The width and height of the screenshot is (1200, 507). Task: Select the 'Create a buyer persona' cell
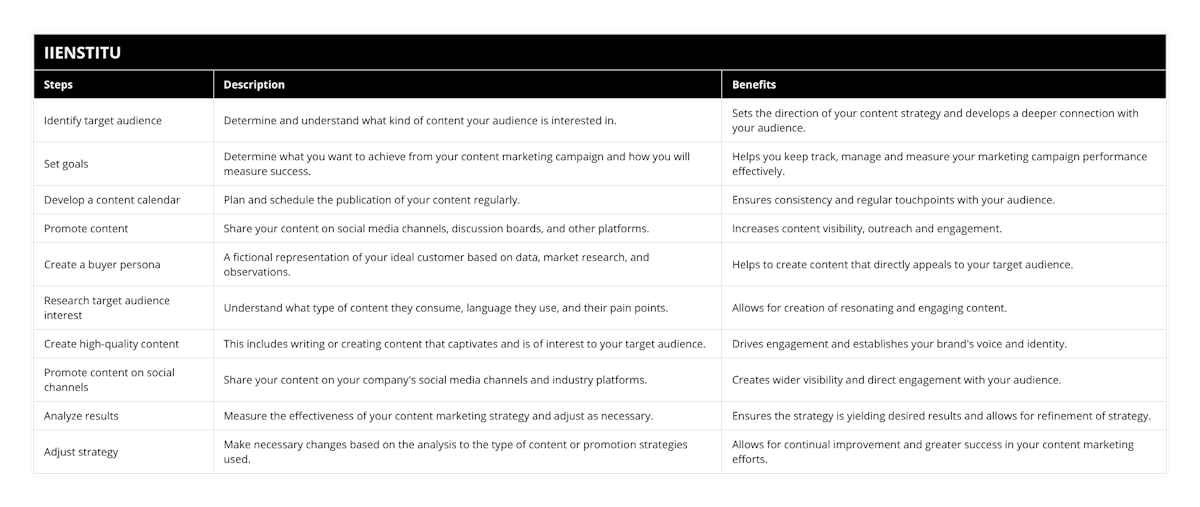(102, 265)
